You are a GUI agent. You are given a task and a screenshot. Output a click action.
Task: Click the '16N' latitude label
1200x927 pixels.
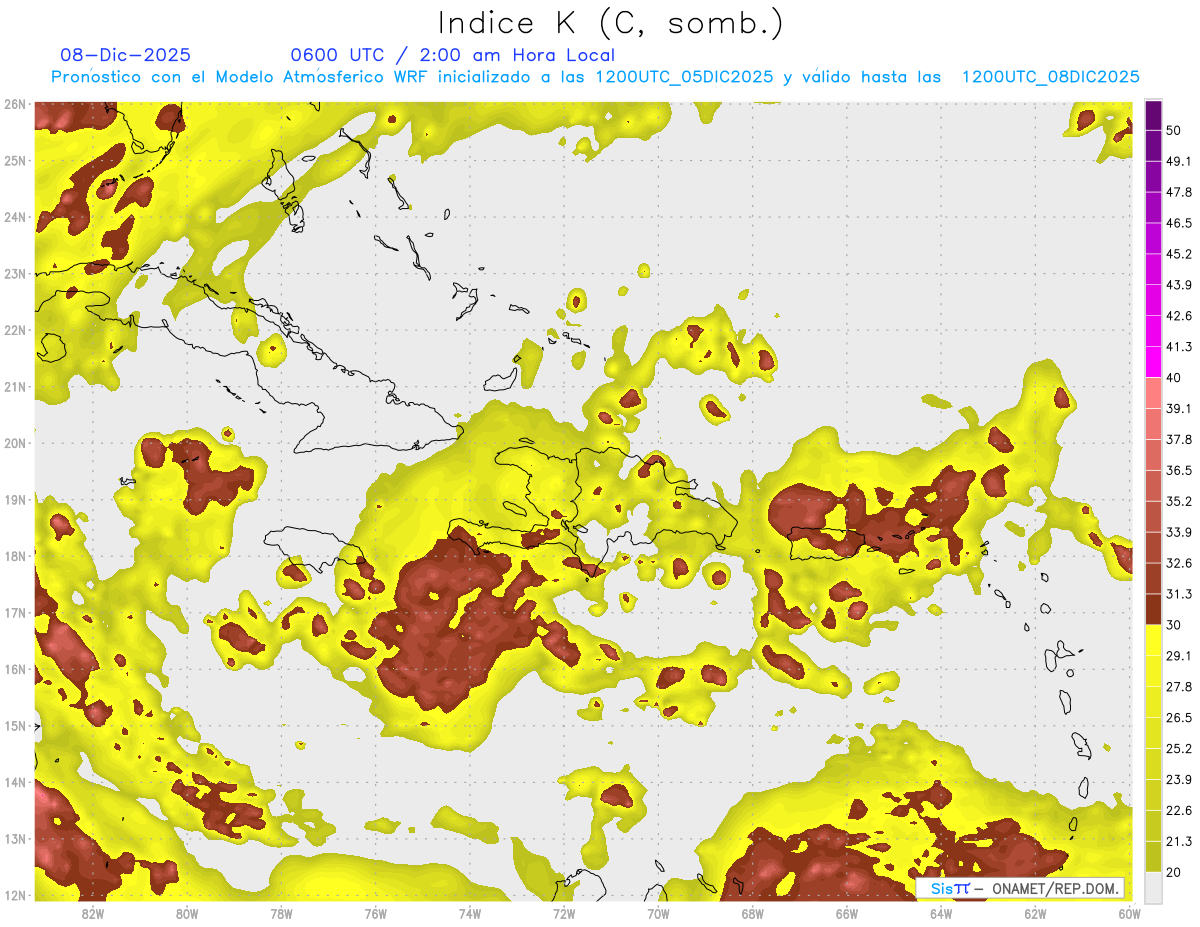coord(15,669)
